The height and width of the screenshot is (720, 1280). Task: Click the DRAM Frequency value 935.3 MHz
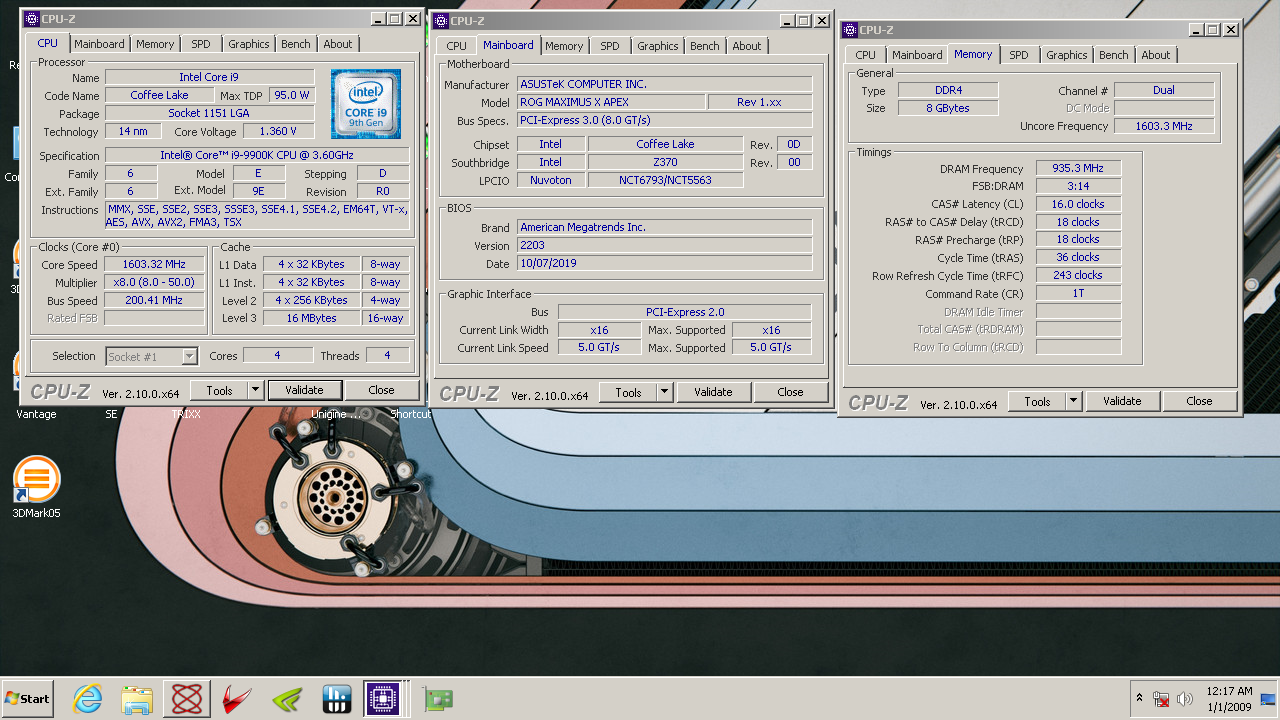coord(1078,168)
